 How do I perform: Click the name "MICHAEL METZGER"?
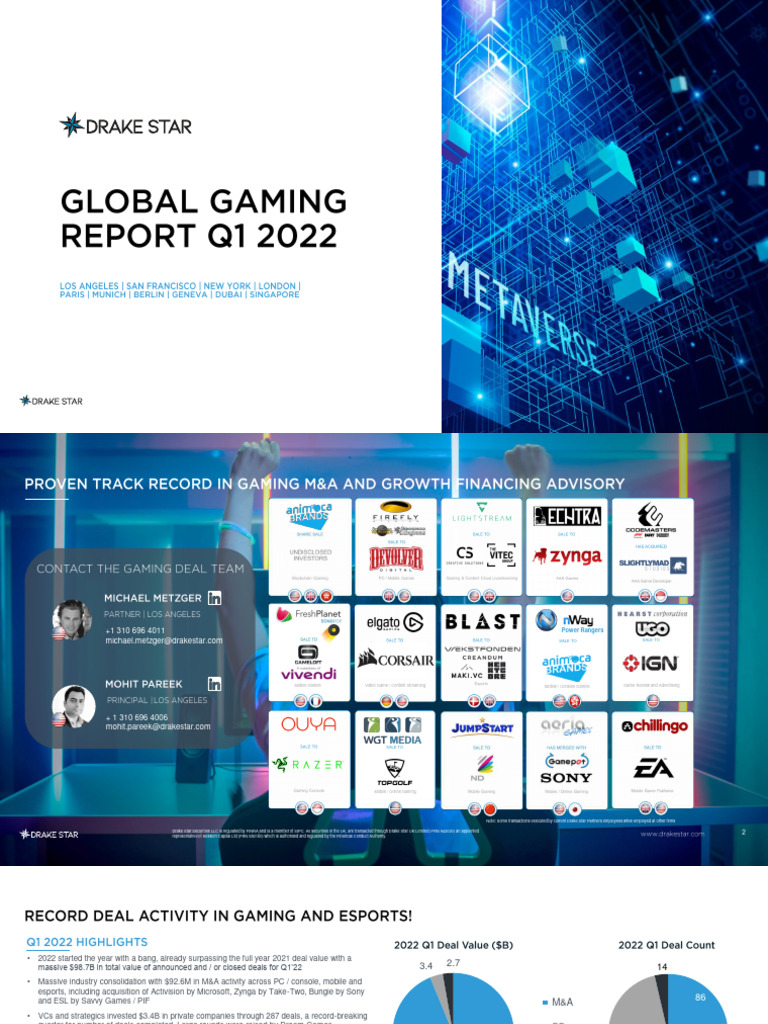pos(153,598)
